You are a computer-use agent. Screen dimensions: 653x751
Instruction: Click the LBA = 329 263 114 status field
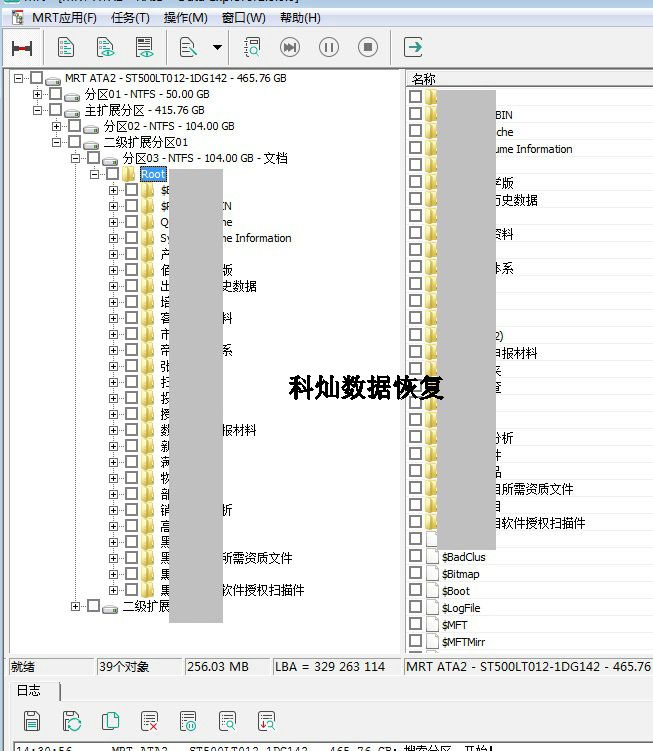click(x=337, y=667)
